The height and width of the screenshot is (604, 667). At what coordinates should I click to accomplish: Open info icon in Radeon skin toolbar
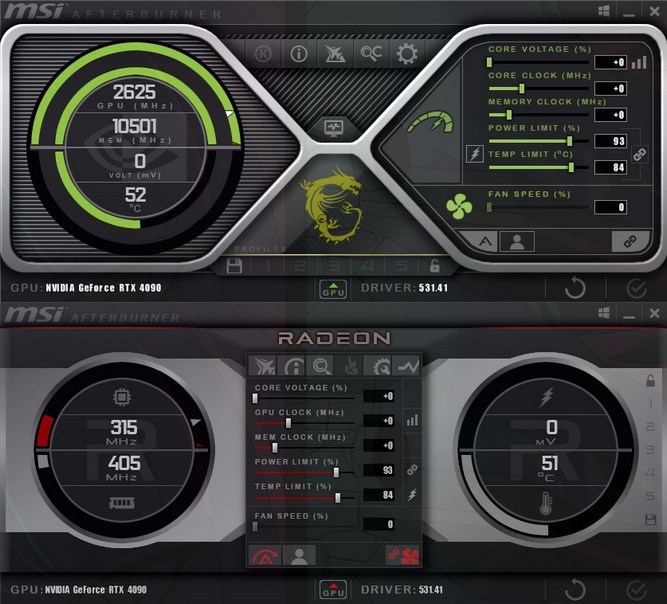pos(293,366)
